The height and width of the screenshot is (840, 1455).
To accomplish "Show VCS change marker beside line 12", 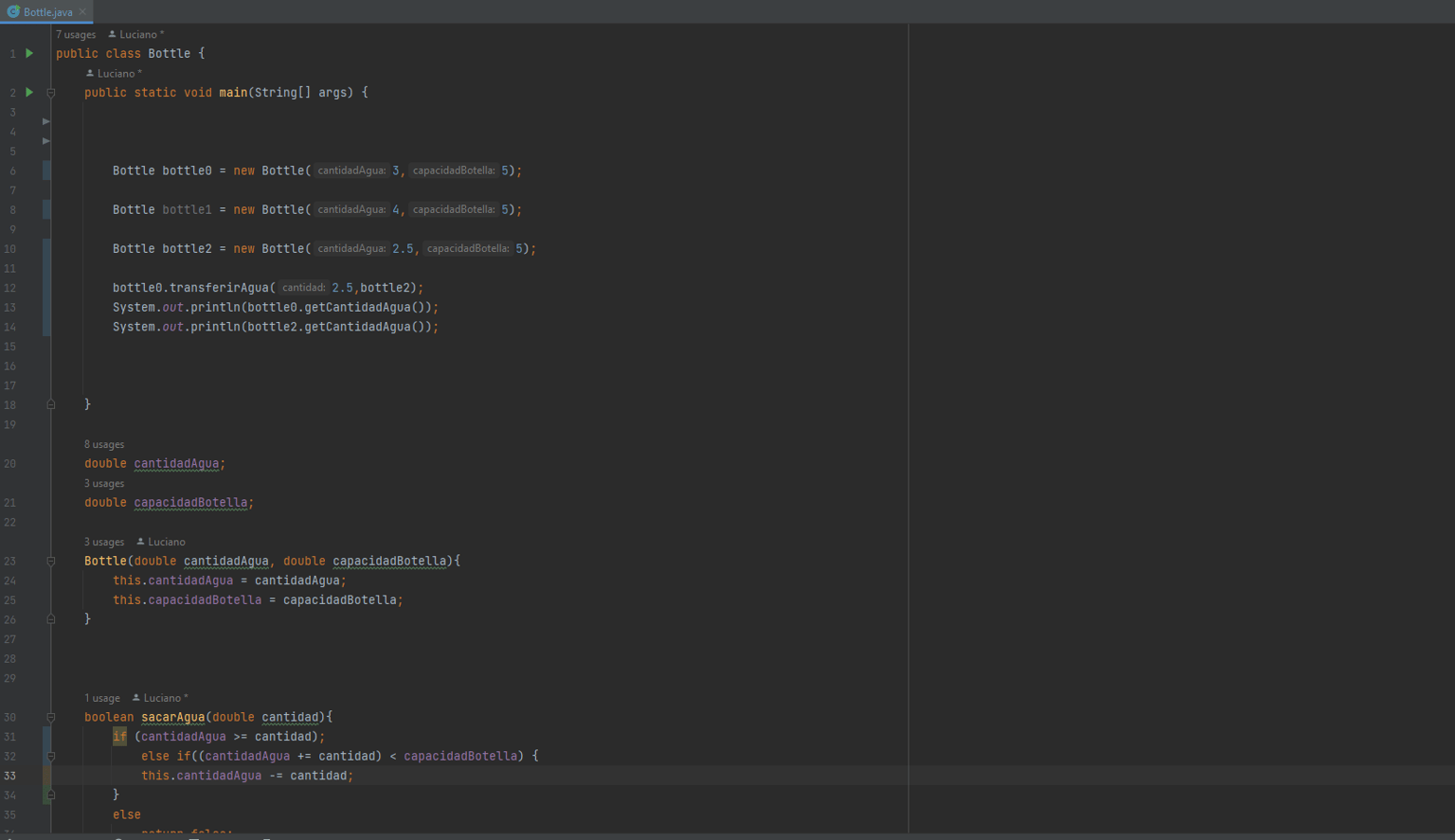I will (x=46, y=288).
